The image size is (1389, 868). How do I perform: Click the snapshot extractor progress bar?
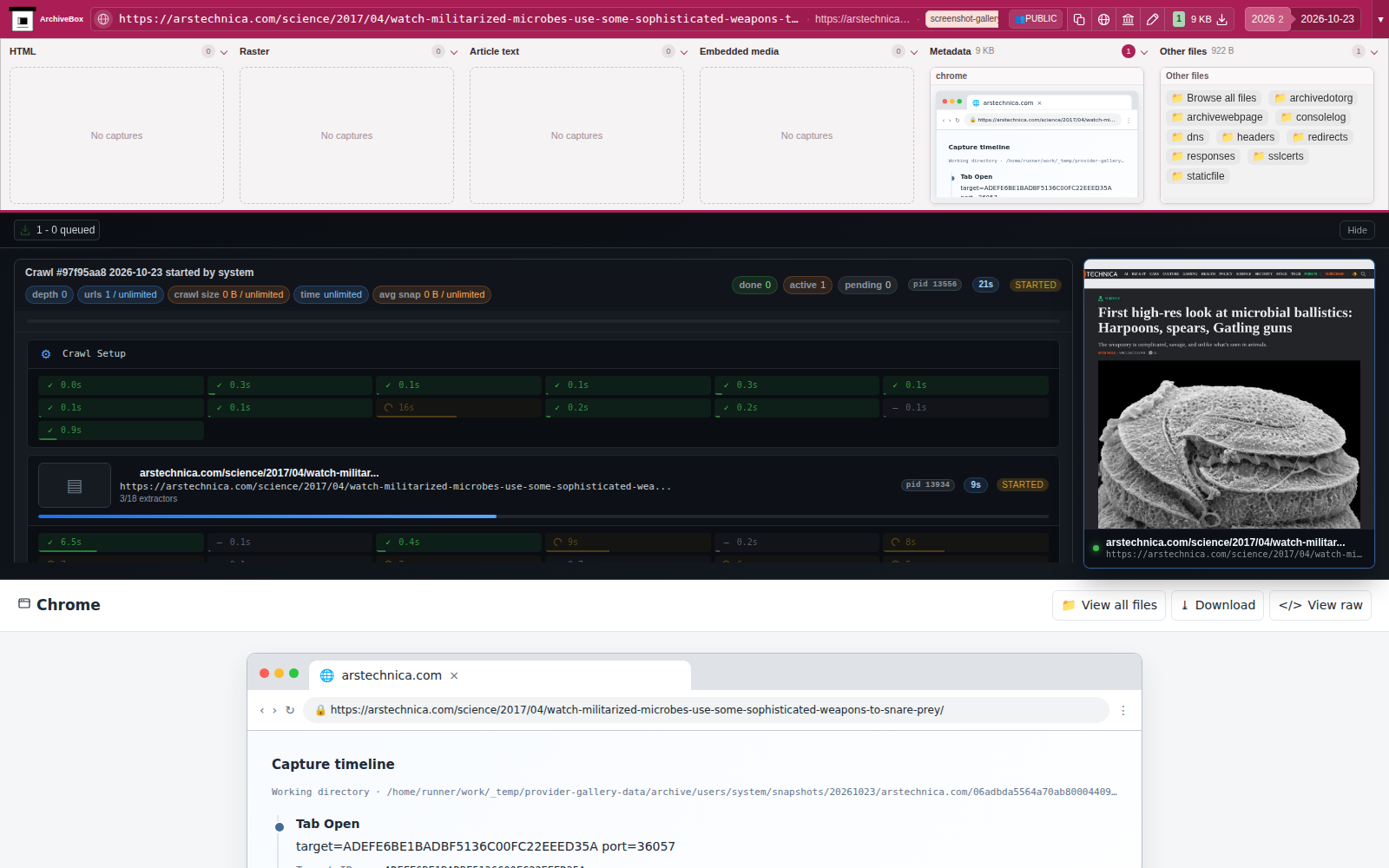point(543,516)
